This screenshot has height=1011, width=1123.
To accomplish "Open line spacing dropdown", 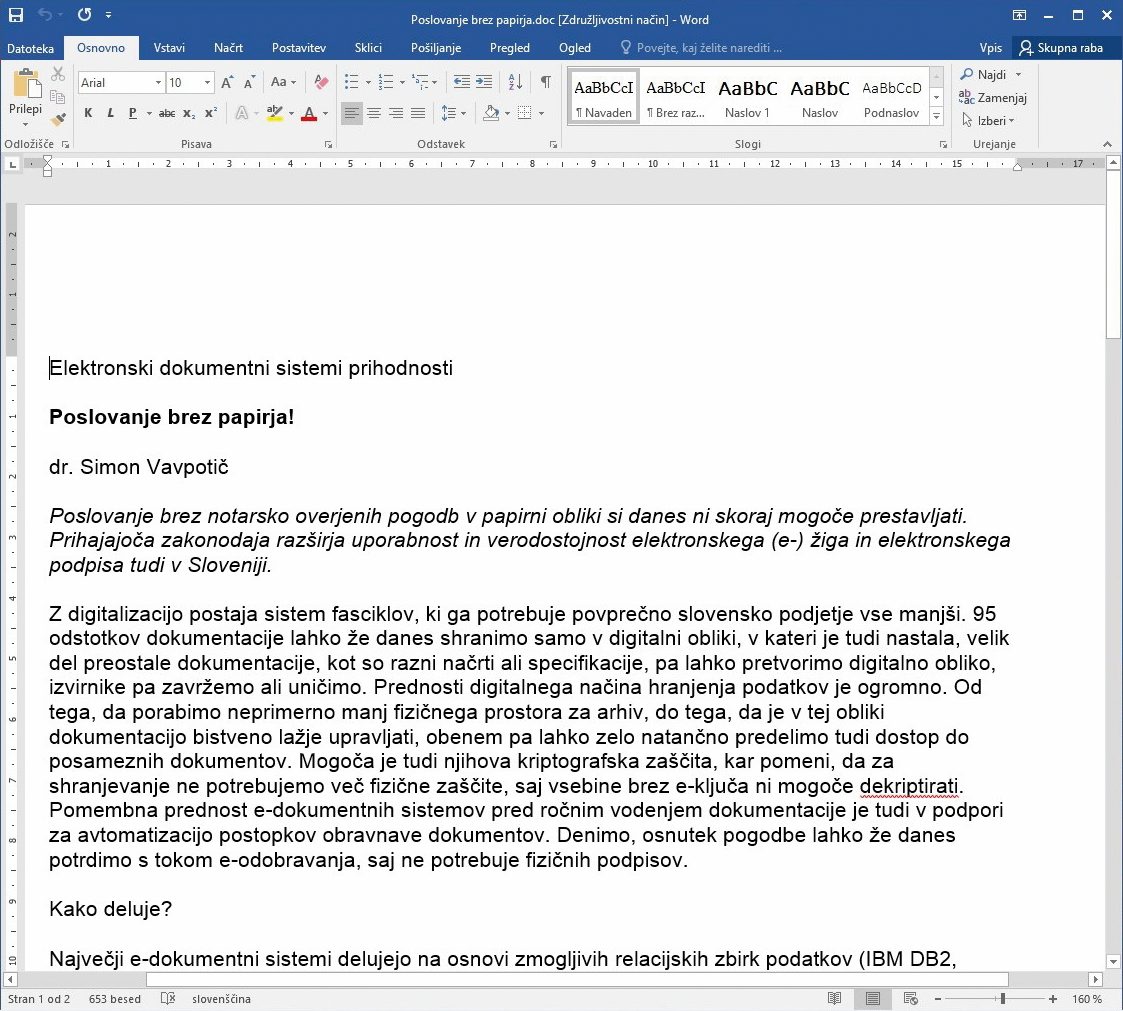I will [x=453, y=113].
